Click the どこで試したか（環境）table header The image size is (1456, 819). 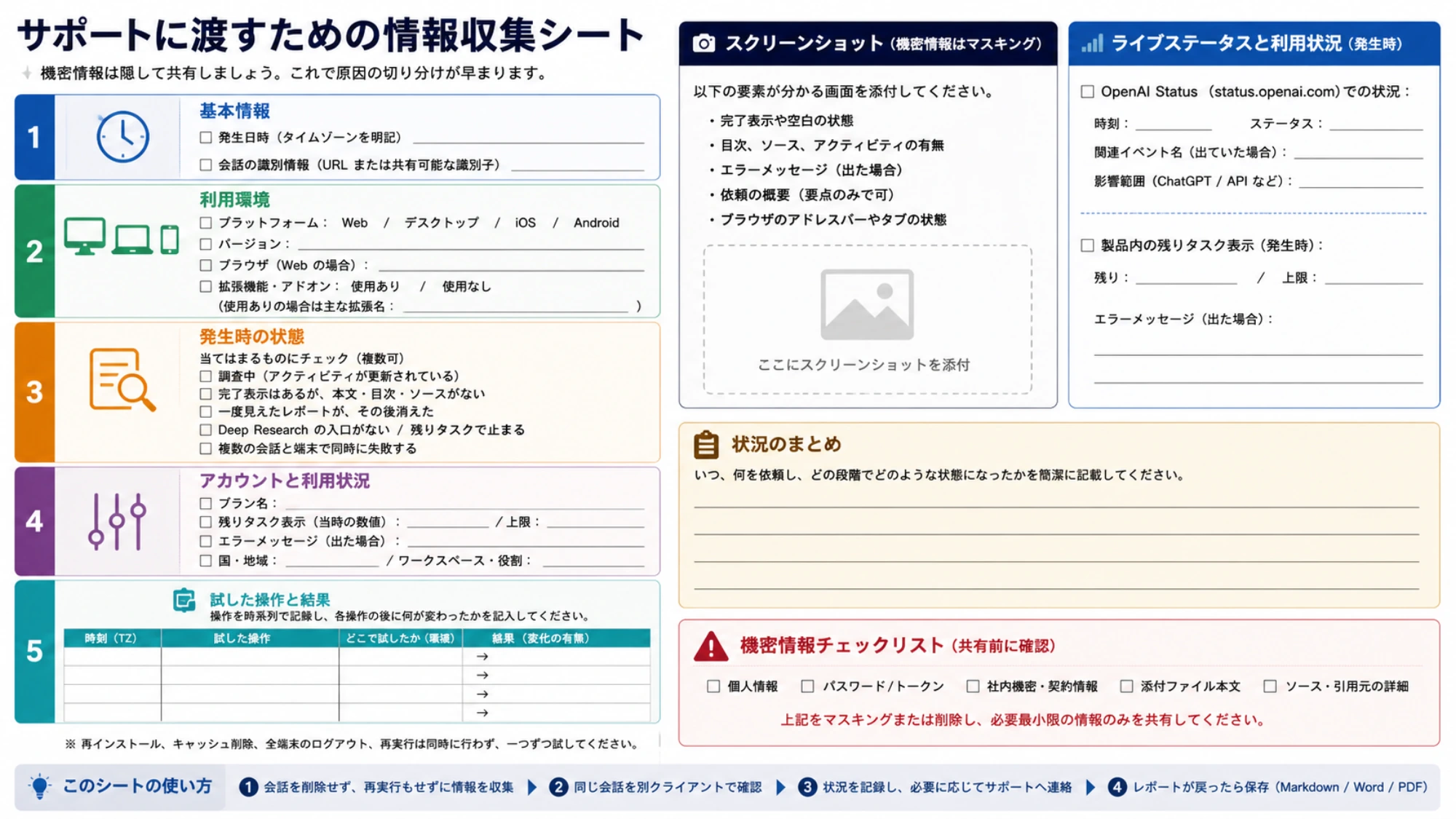click(400, 638)
